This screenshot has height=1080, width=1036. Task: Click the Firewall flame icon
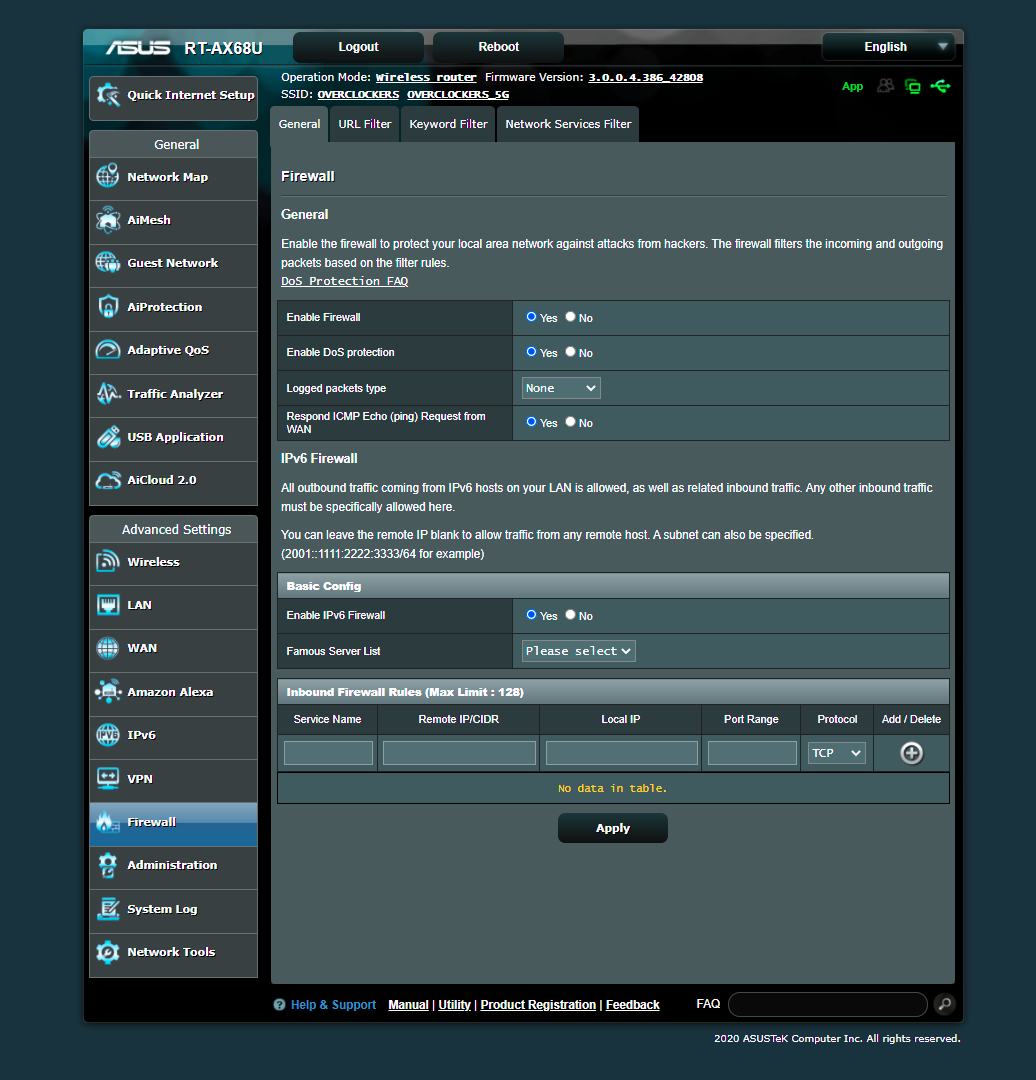pos(108,822)
